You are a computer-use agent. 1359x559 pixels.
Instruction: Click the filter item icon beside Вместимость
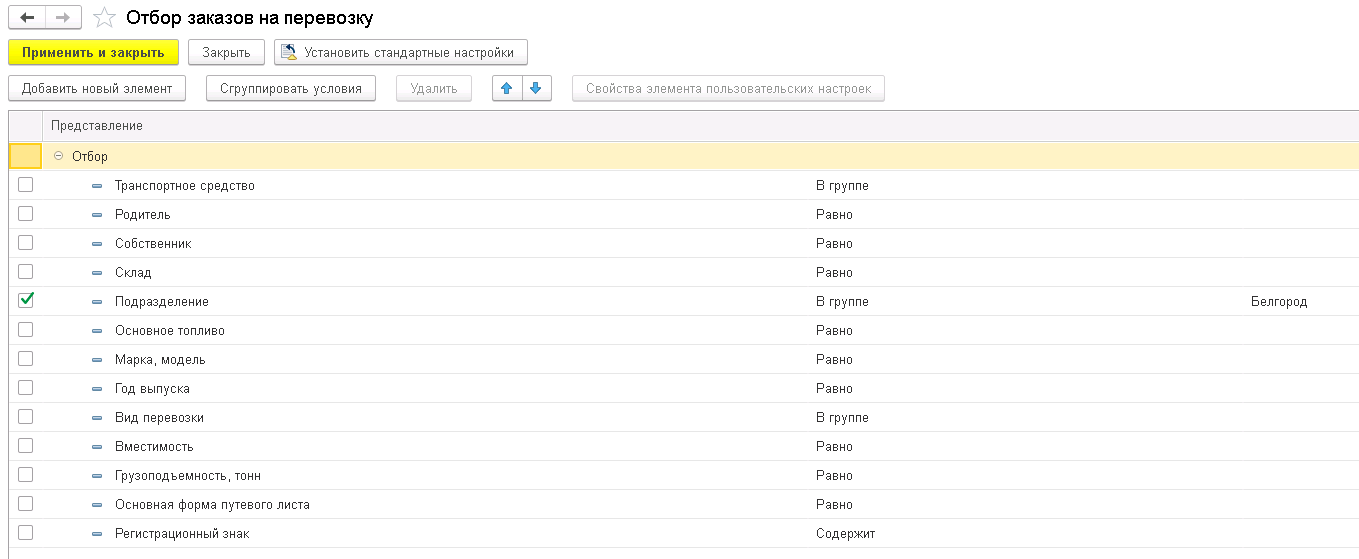pos(97,447)
